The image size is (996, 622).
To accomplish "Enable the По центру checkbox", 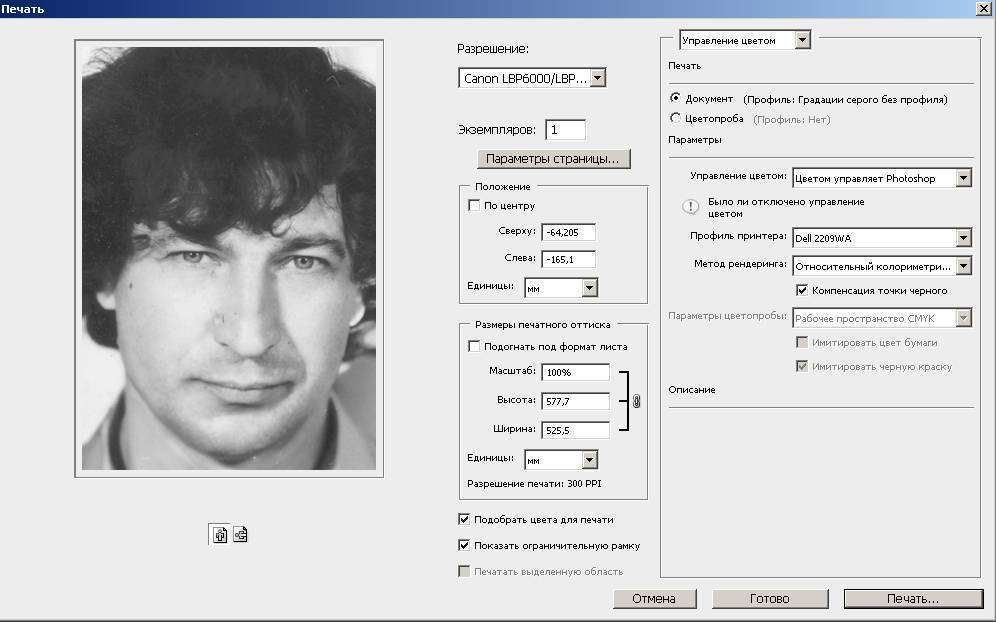I will [474, 206].
